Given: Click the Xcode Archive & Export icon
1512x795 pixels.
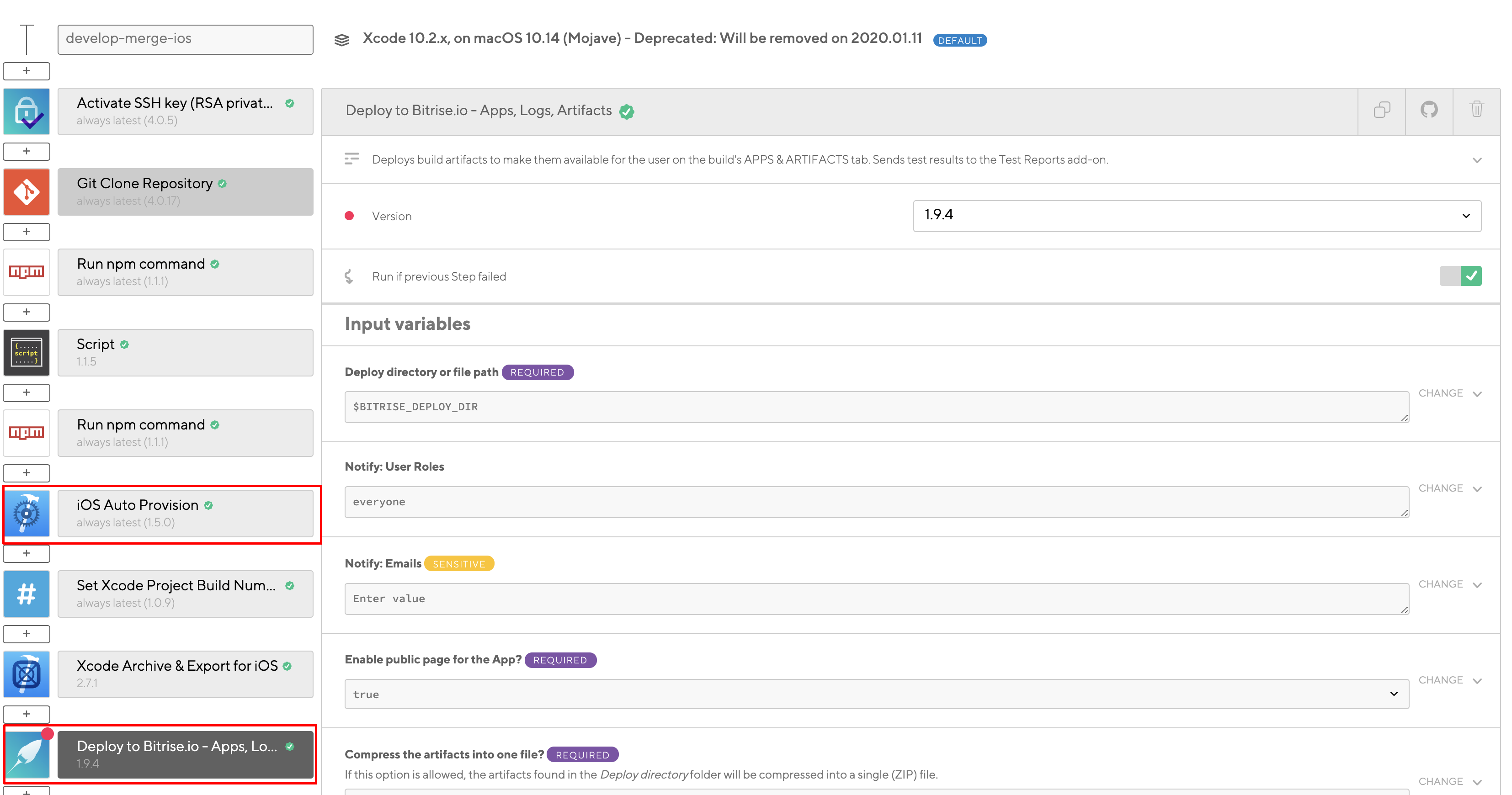Looking at the screenshot, I should point(27,674).
